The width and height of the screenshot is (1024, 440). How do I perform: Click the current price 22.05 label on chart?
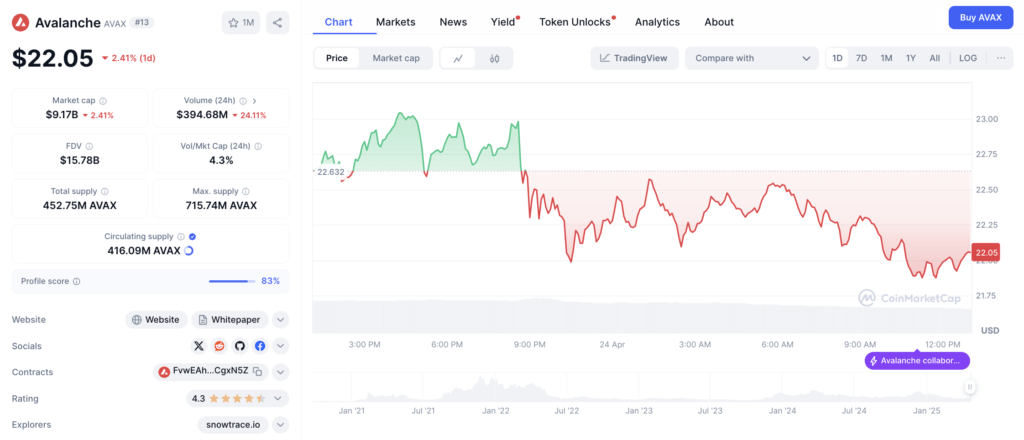tap(985, 252)
